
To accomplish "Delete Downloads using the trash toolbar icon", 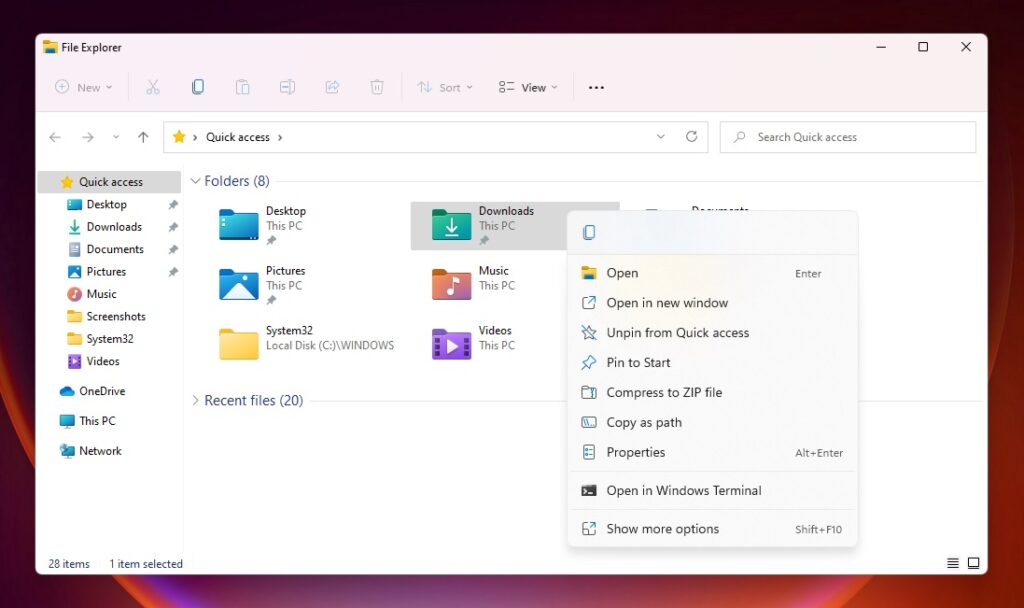I will click(377, 87).
